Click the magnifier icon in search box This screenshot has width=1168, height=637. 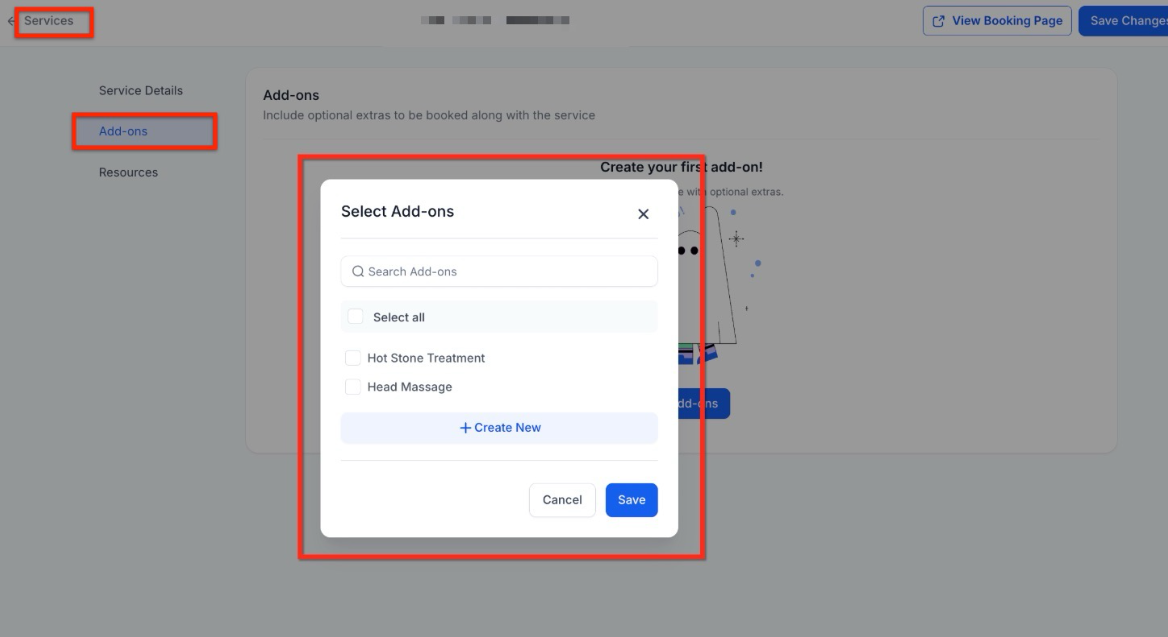358,271
